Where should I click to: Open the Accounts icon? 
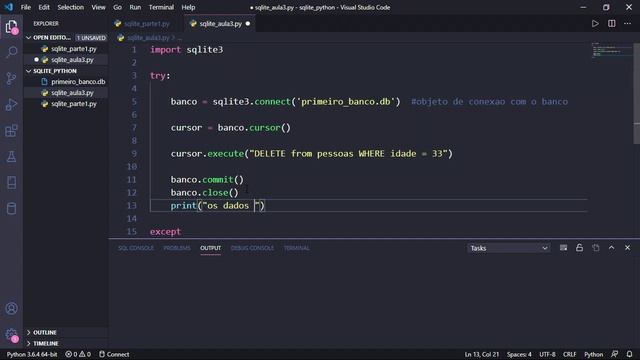11,308
